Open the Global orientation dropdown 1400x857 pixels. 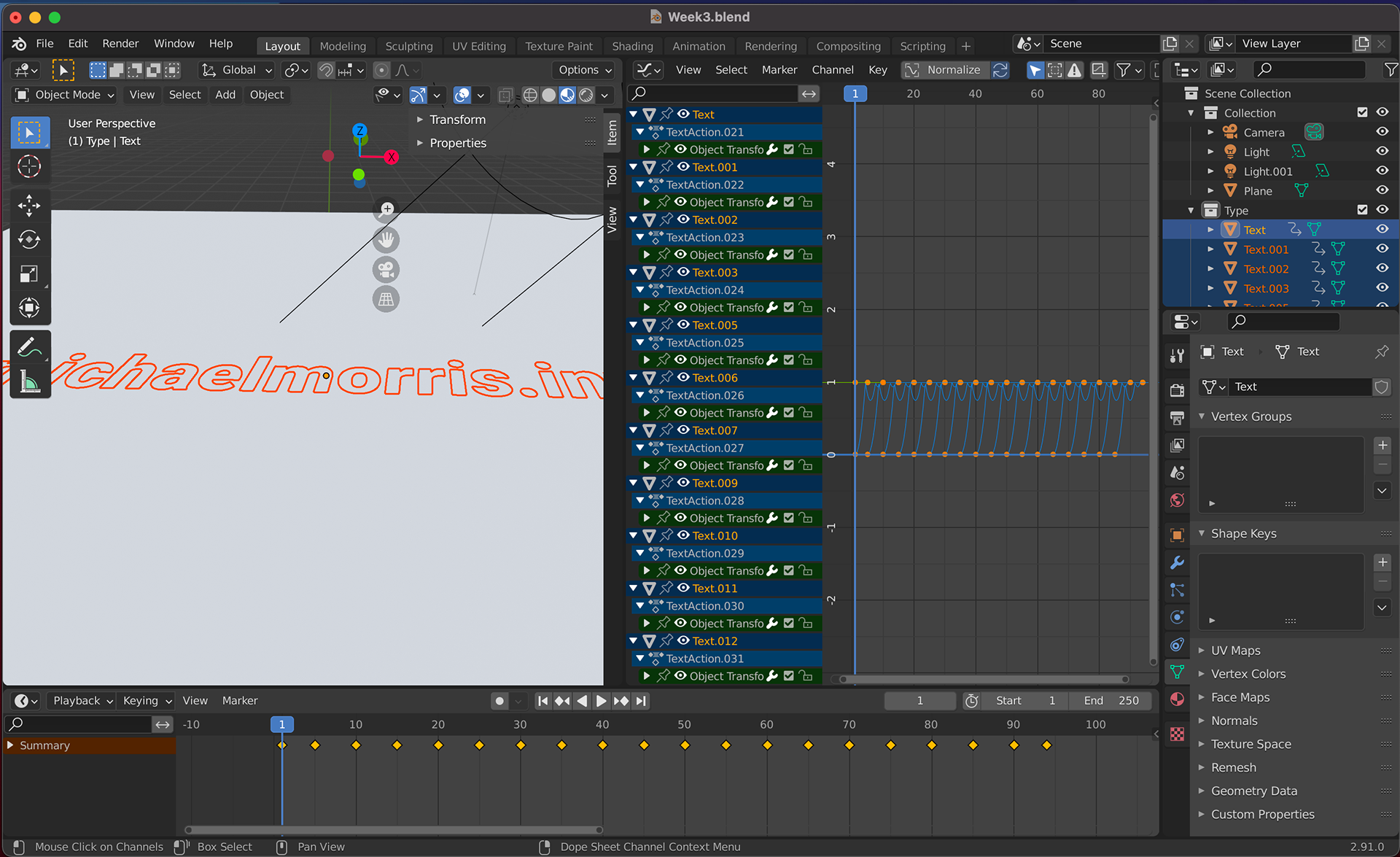pos(237,70)
